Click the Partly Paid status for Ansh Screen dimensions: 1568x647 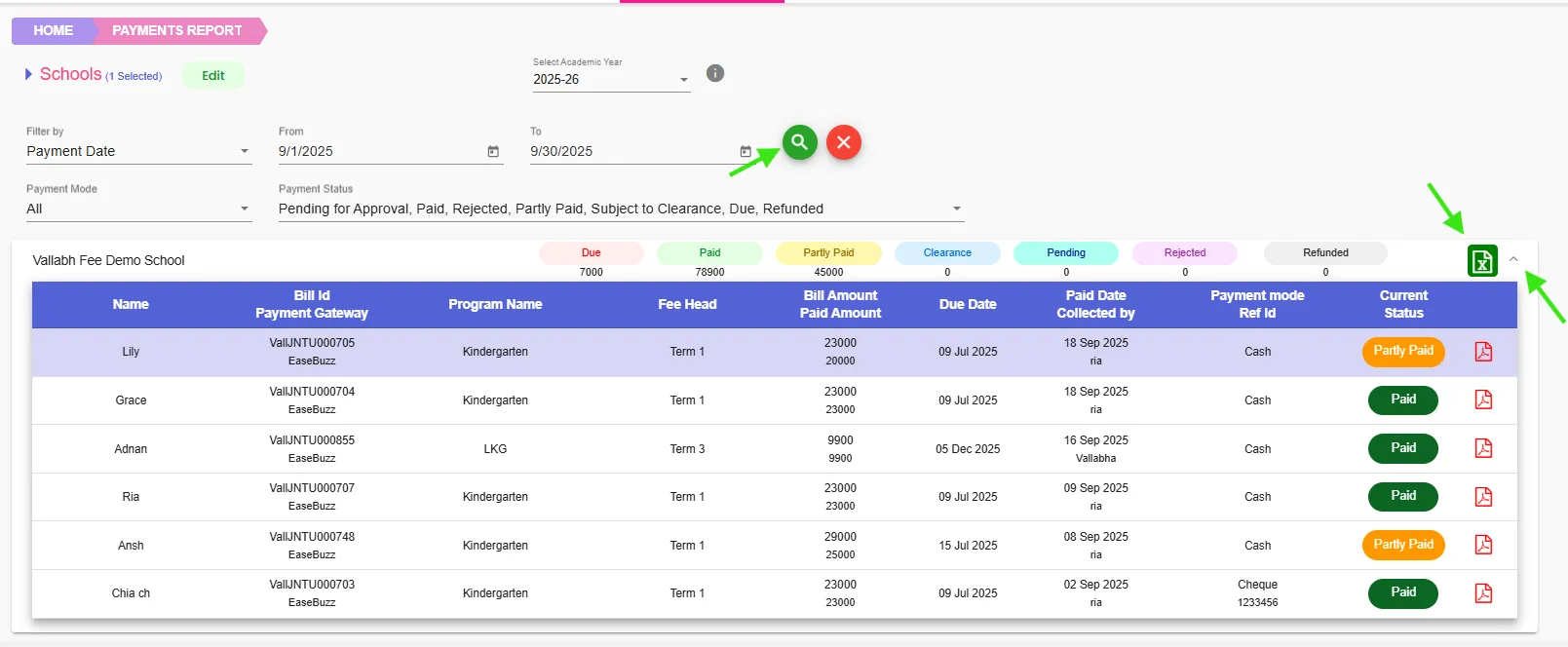pyautogui.click(x=1403, y=545)
